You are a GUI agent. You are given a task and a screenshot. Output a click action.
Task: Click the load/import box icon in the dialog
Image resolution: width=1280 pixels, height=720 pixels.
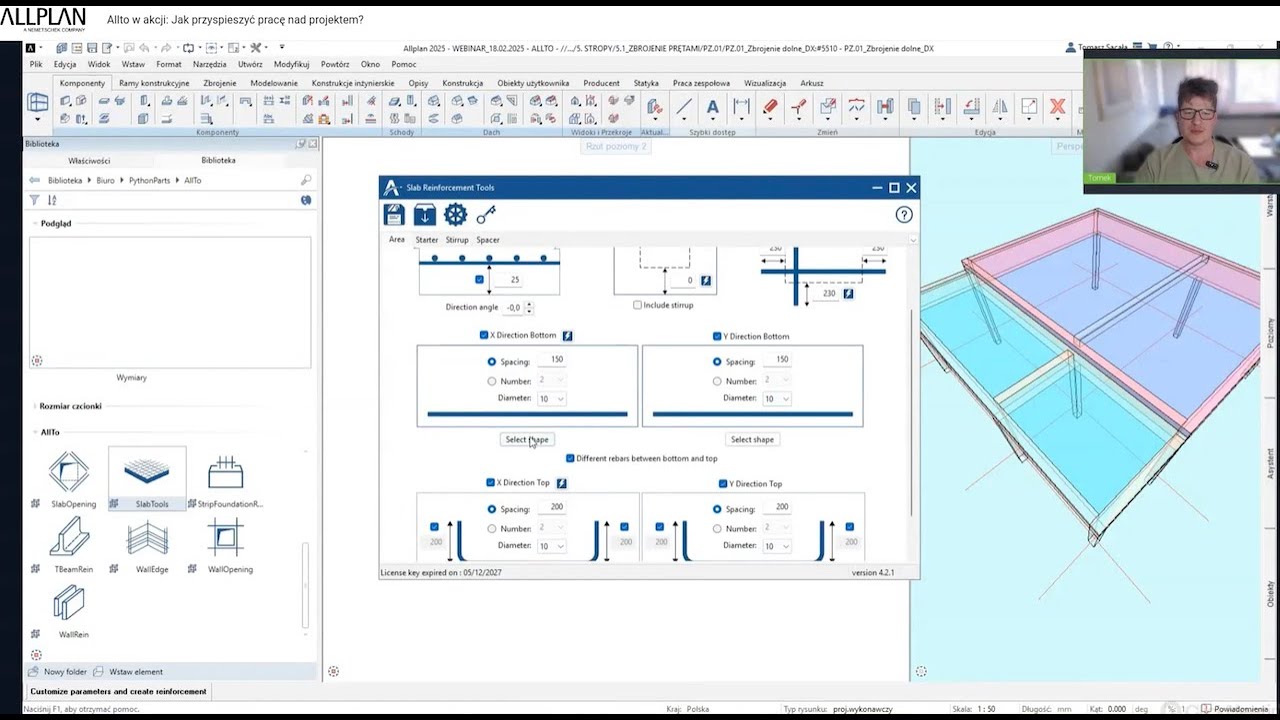tap(424, 215)
